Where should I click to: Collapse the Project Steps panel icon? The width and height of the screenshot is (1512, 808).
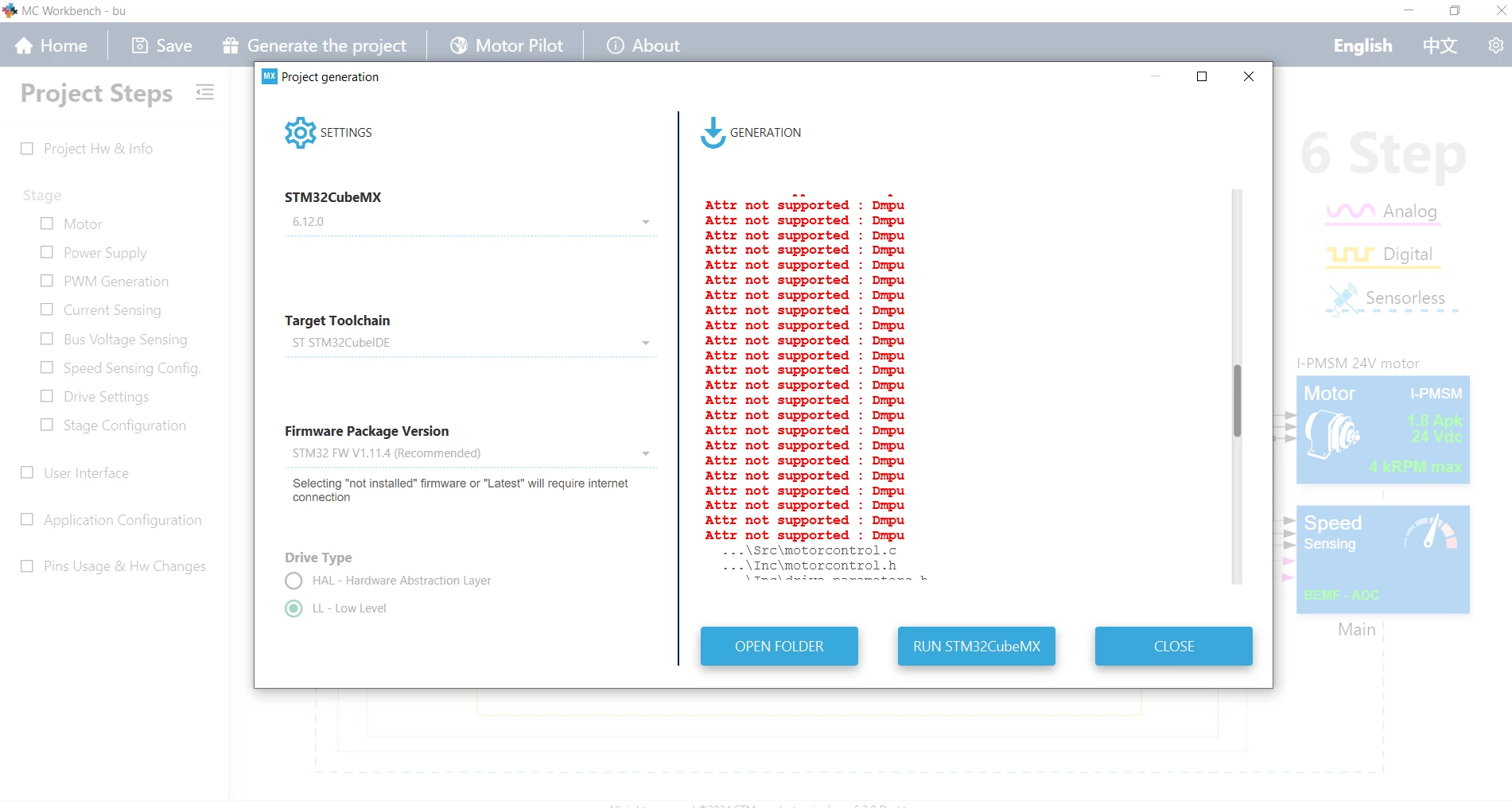tap(204, 92)
